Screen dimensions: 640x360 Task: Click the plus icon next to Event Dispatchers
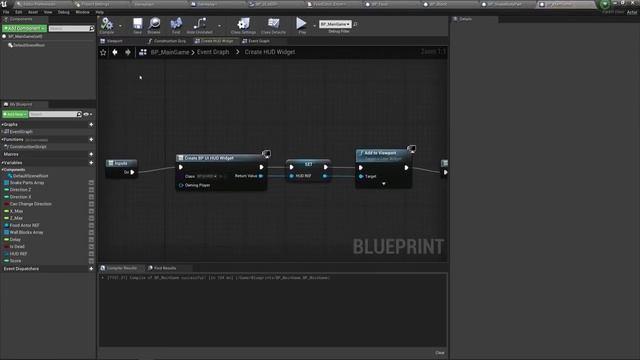coord(91,269)
